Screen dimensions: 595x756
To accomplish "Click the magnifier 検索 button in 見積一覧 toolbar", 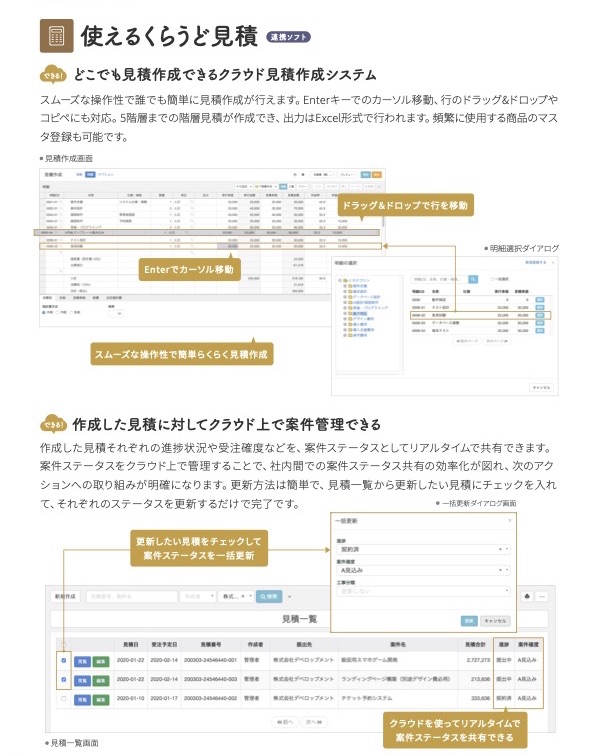I will pyautogui.click(x=269, y=596).
